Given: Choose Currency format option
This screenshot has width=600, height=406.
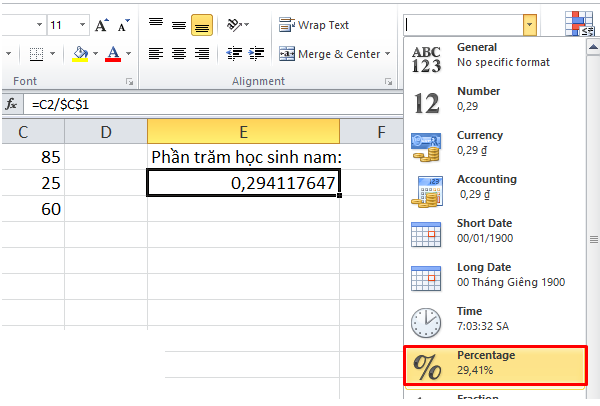Looking at the screenshot, I should coord(494,146).
